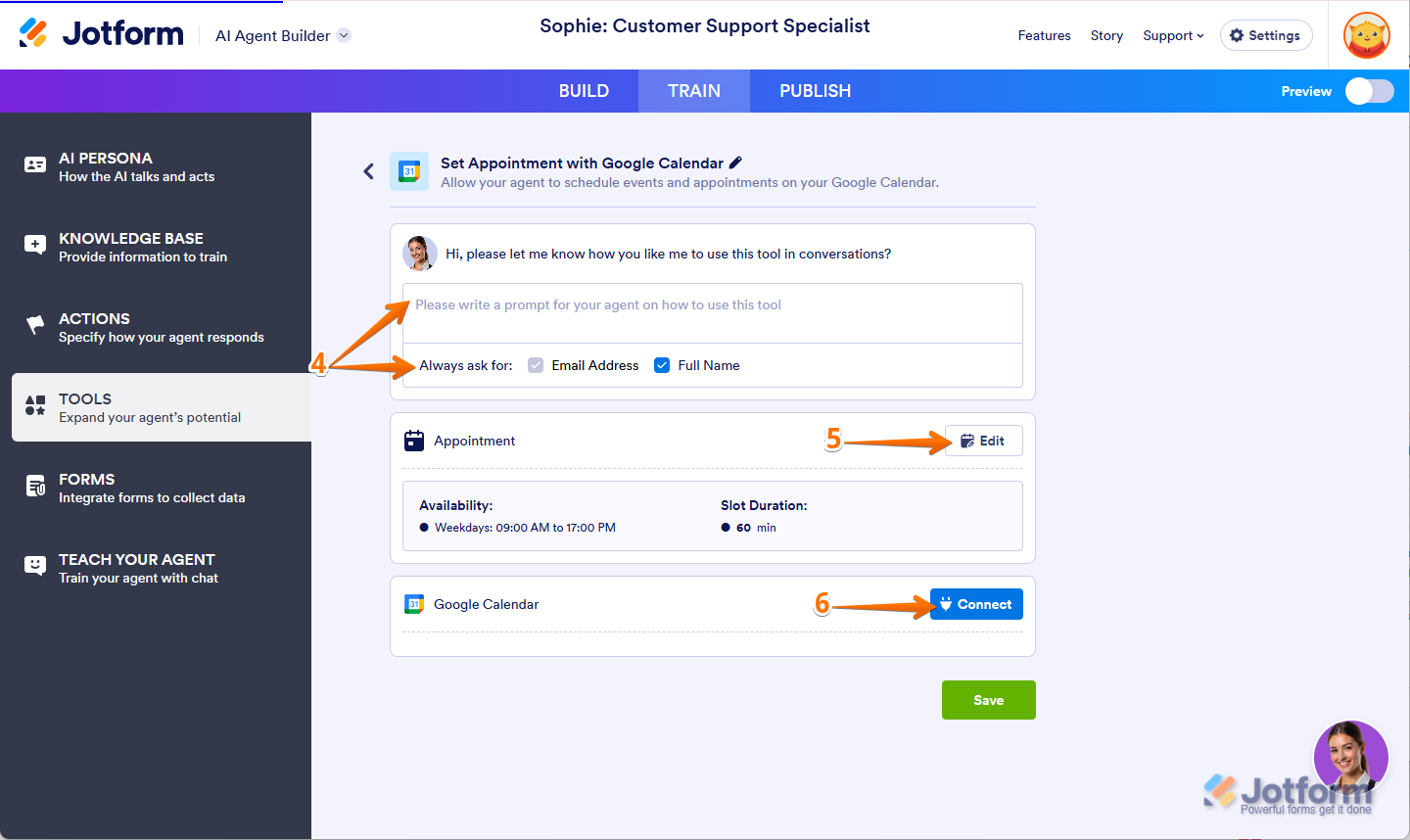This screenshot has height=840, width=1410.
Task: Expand the AI Agent Builder dropdown
Action: 344,35
